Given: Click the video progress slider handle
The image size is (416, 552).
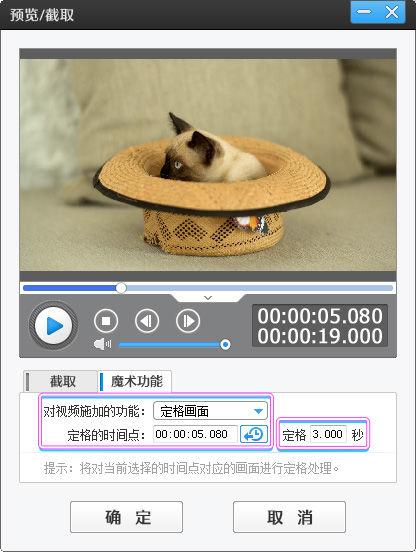Looking at the screenshot, I should coord(121,288).
